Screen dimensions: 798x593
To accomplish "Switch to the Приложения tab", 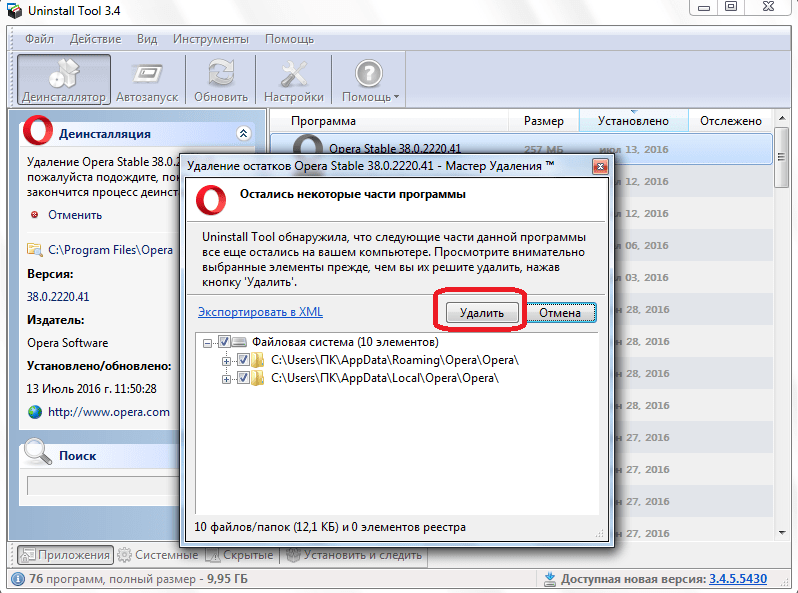I will (66, 555).
